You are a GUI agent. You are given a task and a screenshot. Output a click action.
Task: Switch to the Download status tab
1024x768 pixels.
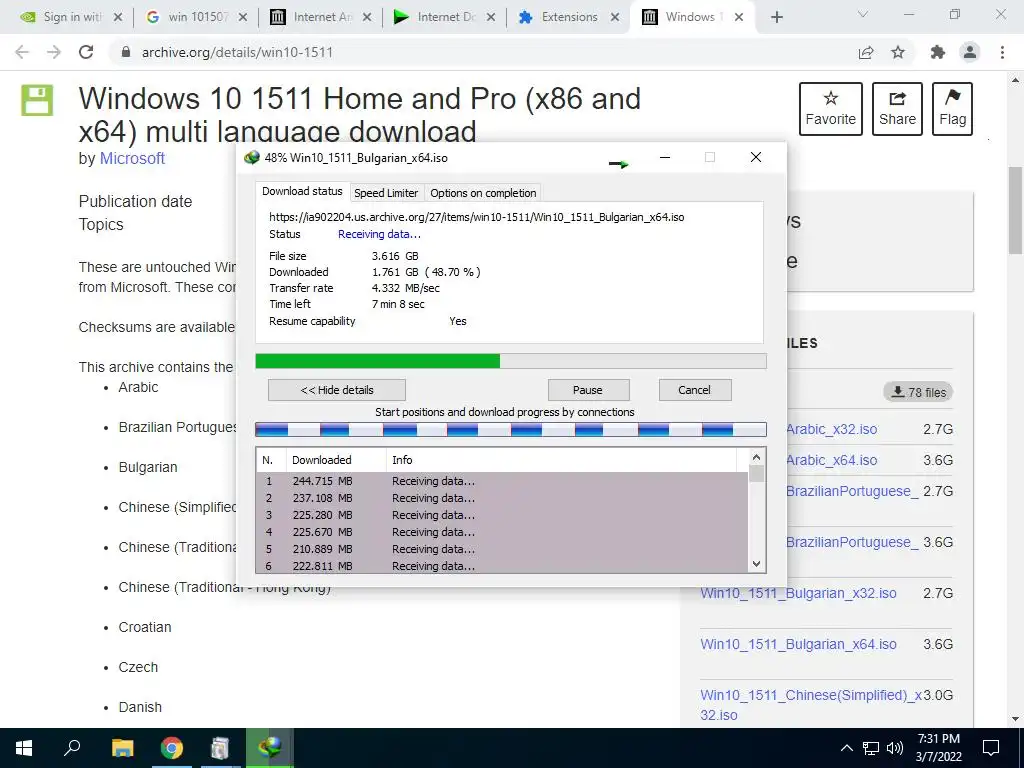click(x=302, y=191)
